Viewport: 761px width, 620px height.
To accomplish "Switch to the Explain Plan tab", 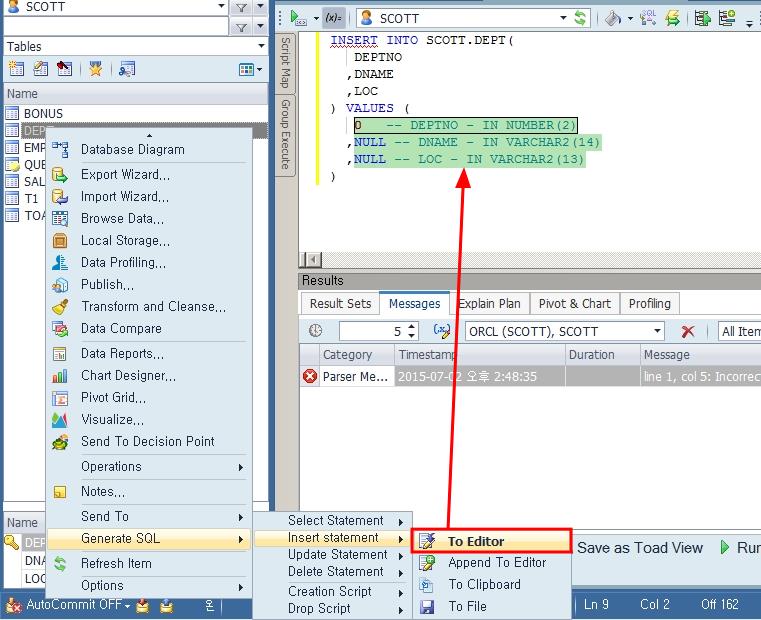I will (489, 303).
